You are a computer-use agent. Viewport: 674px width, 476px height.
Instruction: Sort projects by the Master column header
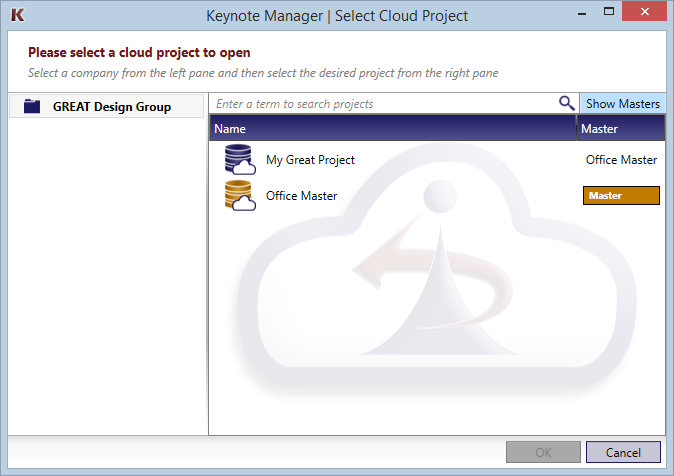pyautogui.click(x=620, y=129)
